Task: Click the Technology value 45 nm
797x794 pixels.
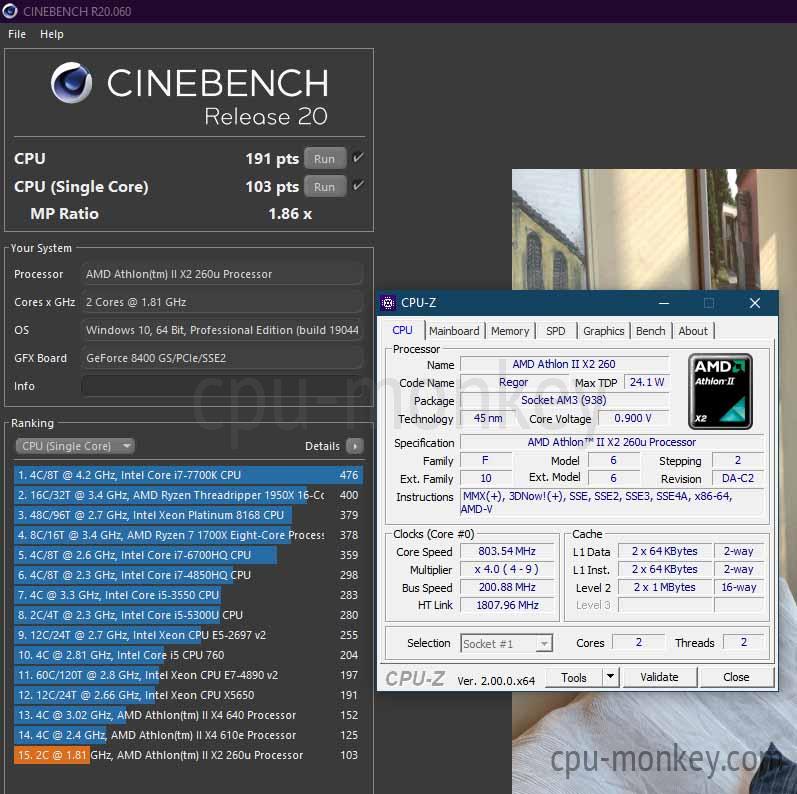Action: tap(487, 418)
